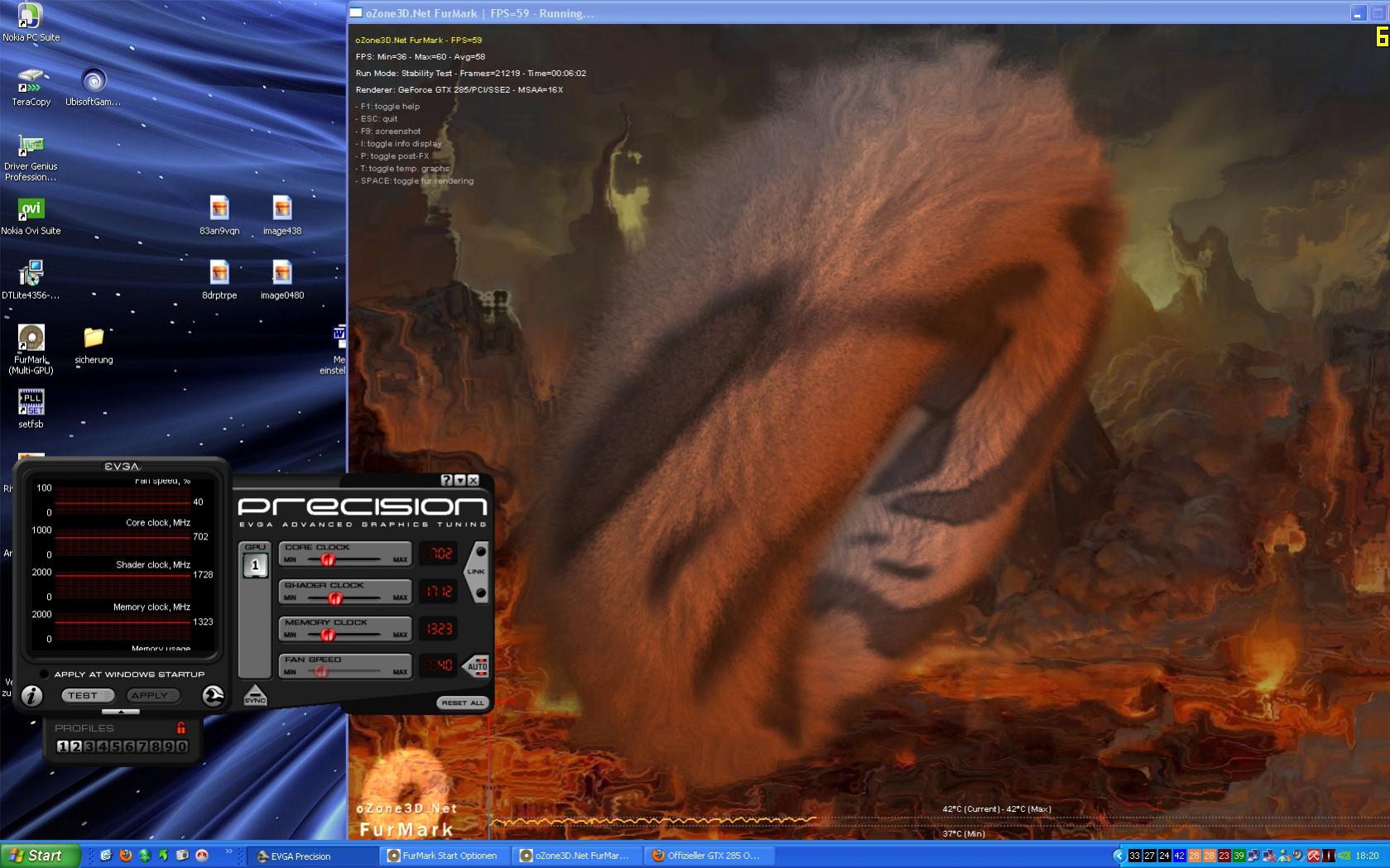Open the DTLite4356 installer icon
Screen dimensions: 1390x868
(x=31, y=281)
